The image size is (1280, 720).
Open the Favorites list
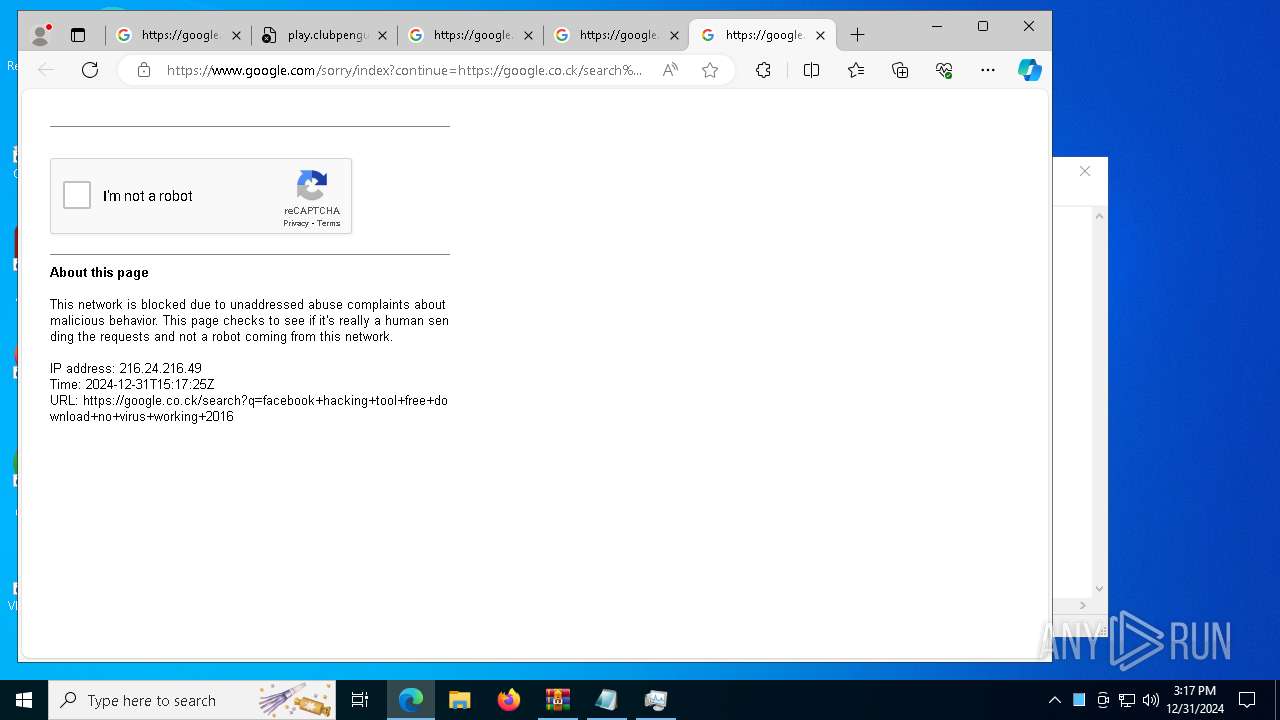(856, 70)
